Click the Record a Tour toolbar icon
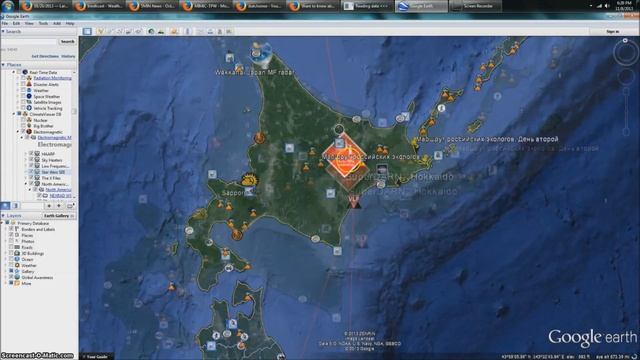Image resolution: width=640 pixels, height=360 pixels. point(138,31)
